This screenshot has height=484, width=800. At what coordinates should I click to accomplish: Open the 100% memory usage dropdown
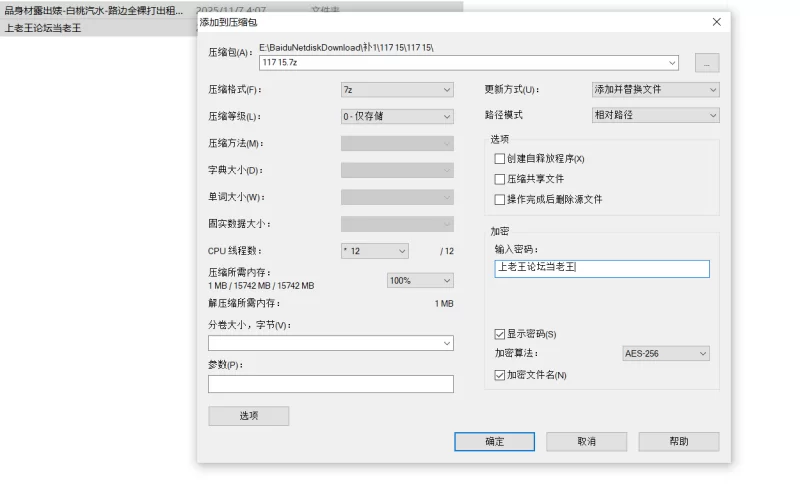pyautogui.click(x=420, y=281)
